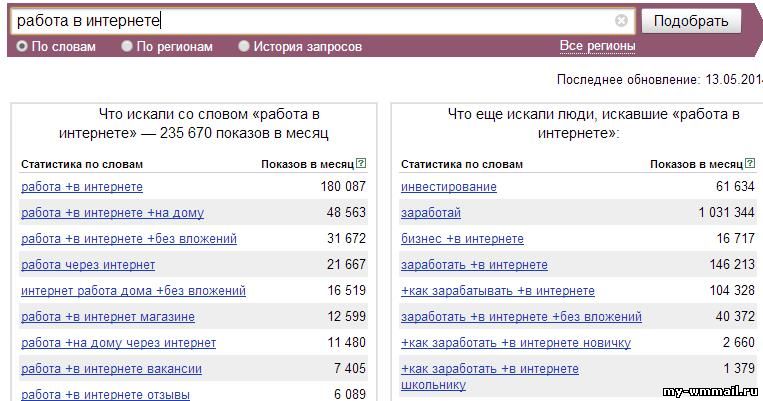This screenshot has width=763, height=401.
Task: Open the help icon beside right 'Показов в месяц'
Action: tap(750, 164)
